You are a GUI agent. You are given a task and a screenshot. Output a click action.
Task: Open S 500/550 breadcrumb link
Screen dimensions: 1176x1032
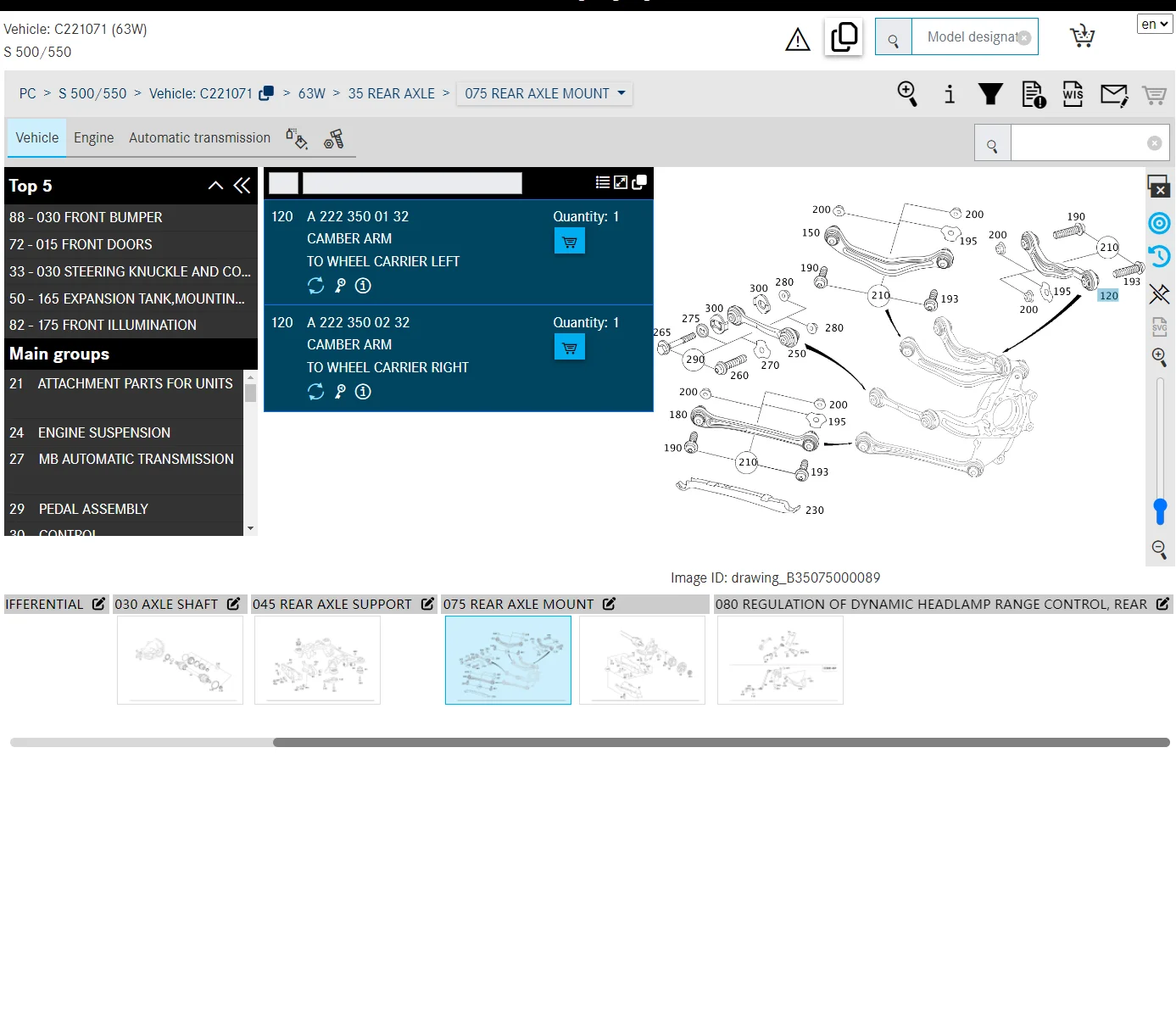92,93
